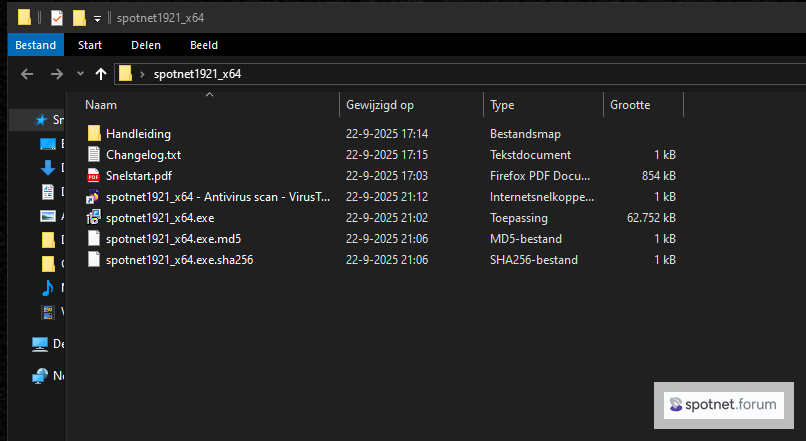Image resolution: width=806 pixels, height=441 pixels.
Task: Select the spotnet1921_x64.exe file name
Action: (160, 218)
